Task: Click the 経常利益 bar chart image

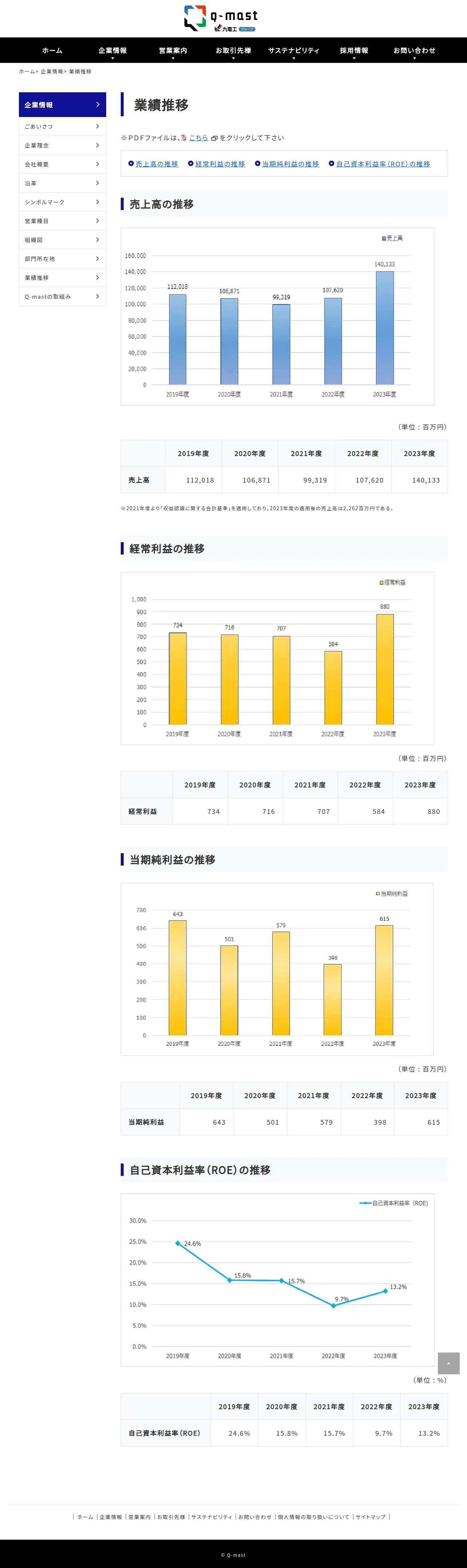Action: 277,658
